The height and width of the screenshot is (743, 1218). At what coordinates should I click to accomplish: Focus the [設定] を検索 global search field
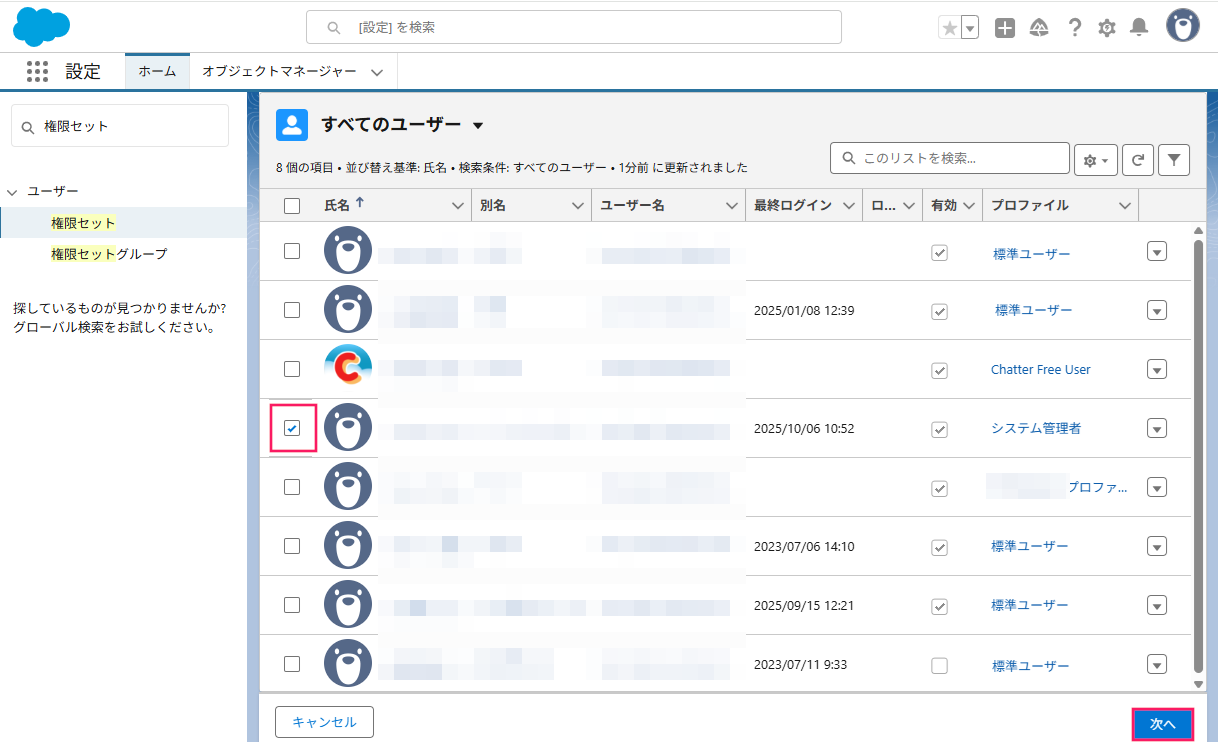pyautogui.click(x=573, y=27)
